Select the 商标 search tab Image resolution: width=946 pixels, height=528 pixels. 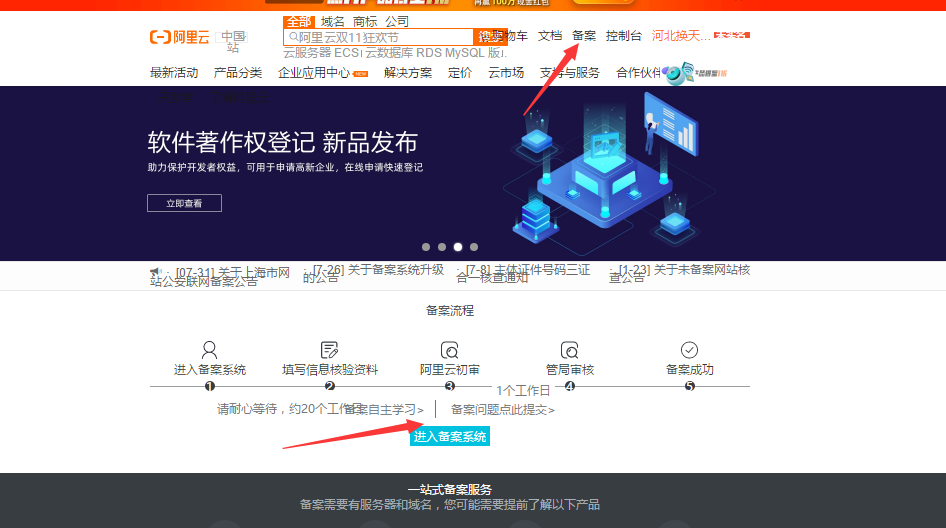click(x=365, y=22)
